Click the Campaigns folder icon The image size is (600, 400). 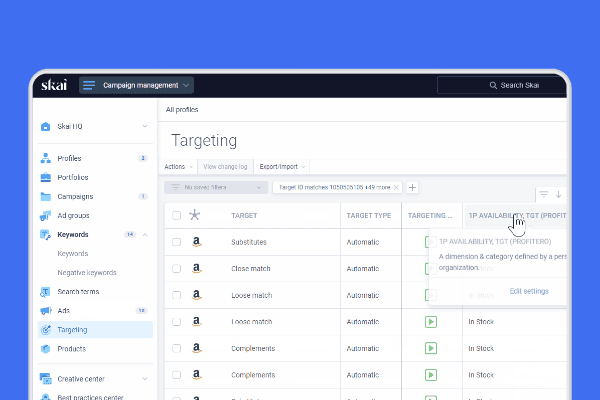tap(46, 196)
